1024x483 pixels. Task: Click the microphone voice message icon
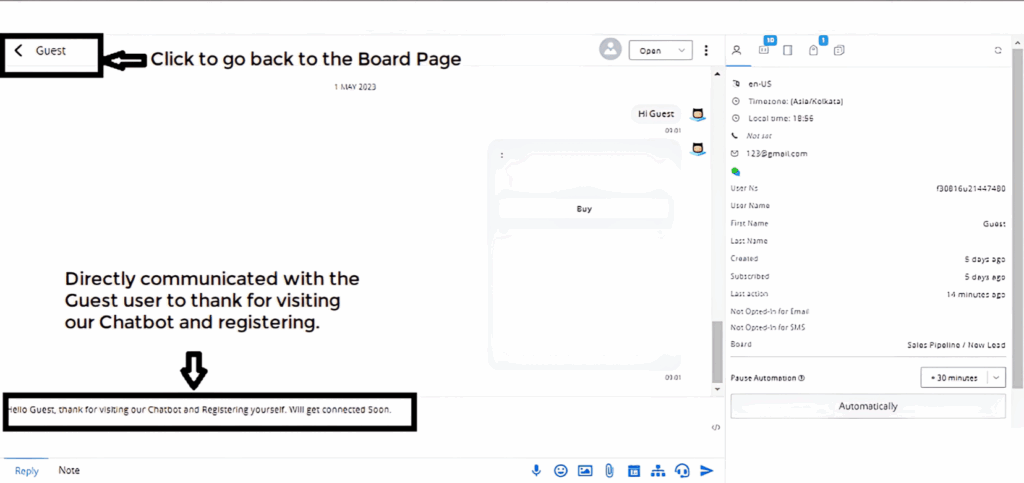tap(537, 470)
